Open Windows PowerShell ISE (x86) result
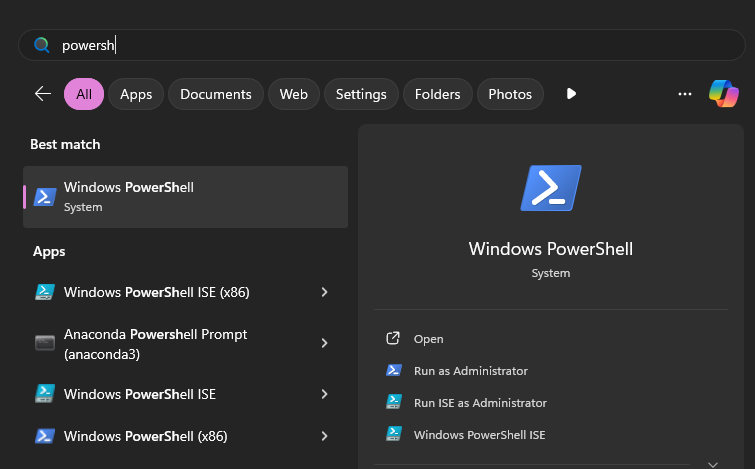 coord(185,292)
